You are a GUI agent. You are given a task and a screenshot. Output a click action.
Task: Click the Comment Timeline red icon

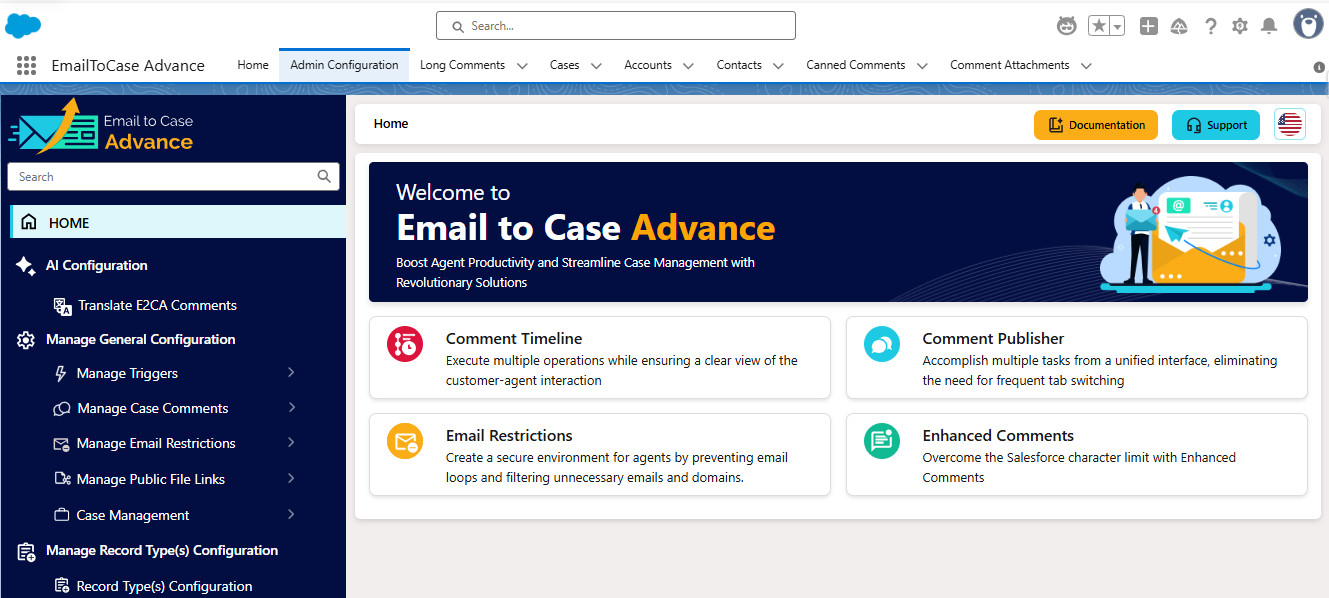tap(405, 344)
